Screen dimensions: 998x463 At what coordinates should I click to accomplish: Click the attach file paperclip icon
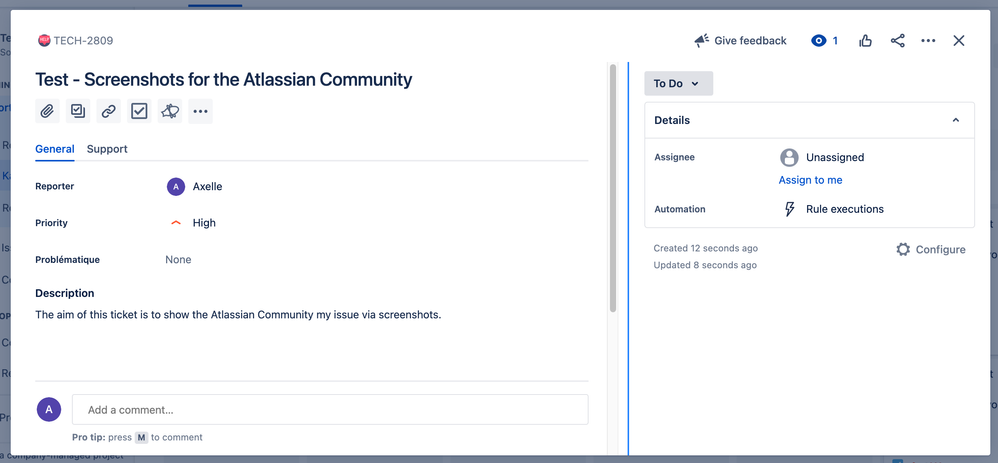(47, 111)
